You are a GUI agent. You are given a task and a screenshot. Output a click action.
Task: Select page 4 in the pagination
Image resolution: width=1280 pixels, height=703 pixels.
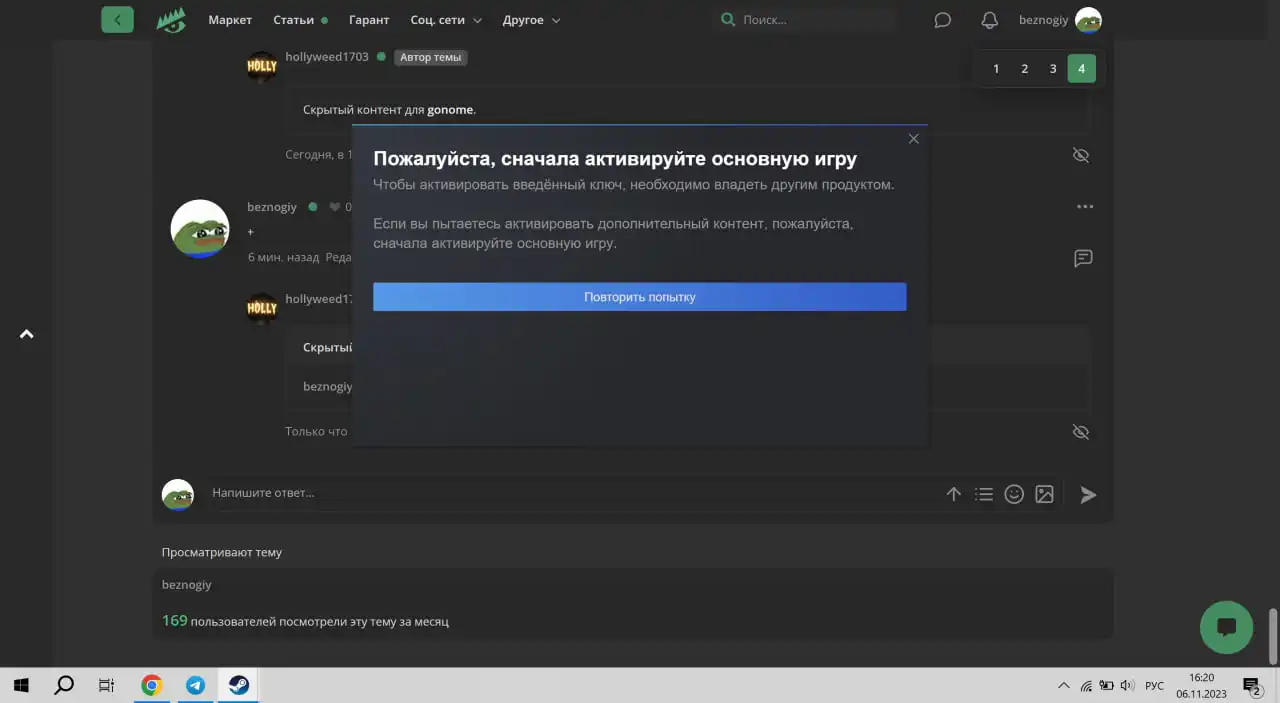coord(1081,69)
